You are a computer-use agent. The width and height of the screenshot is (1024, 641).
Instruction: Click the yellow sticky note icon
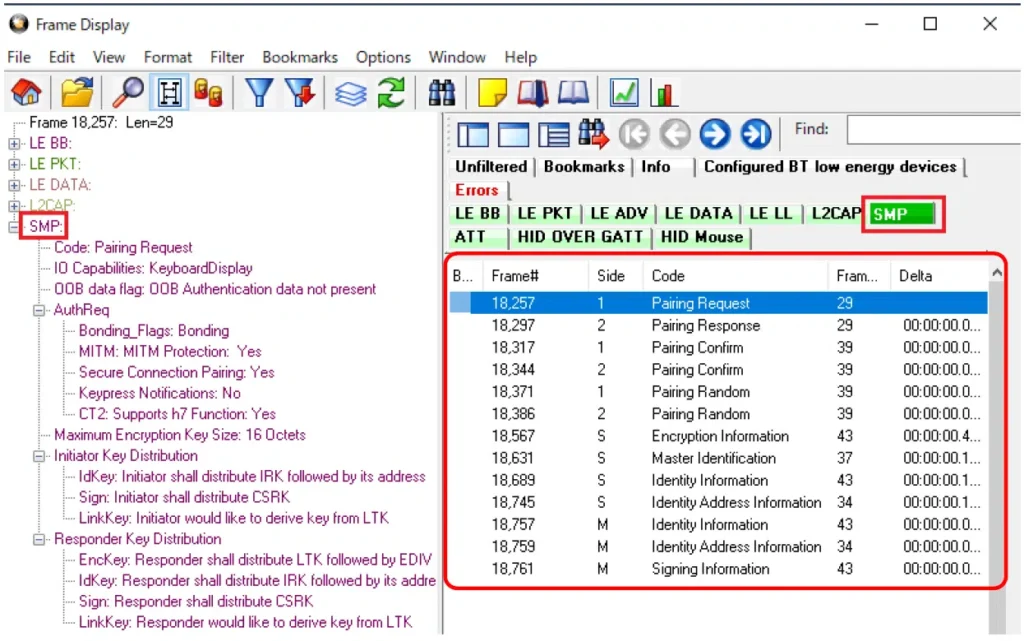pos(492,93)
